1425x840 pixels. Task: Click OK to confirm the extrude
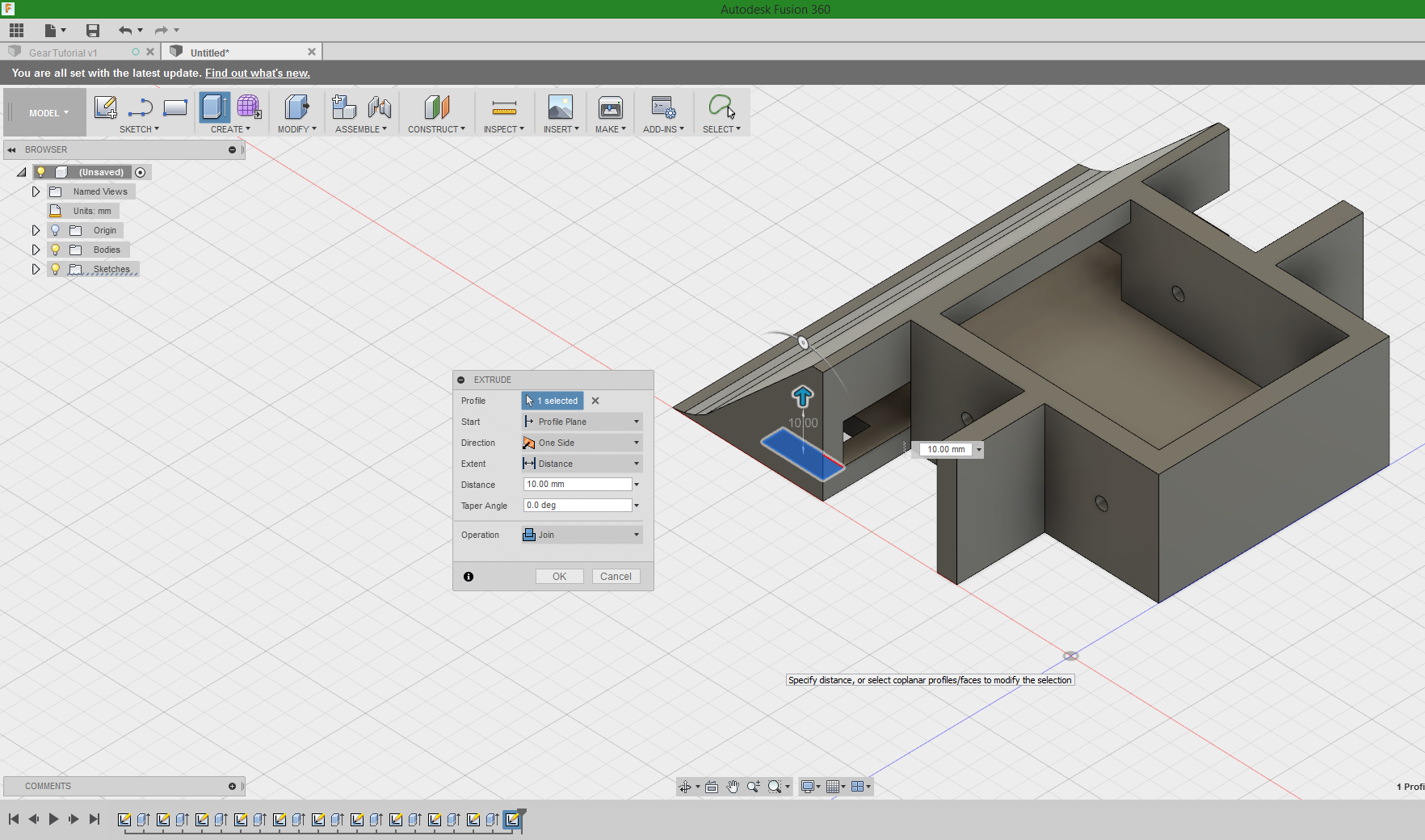click(559, 576)
